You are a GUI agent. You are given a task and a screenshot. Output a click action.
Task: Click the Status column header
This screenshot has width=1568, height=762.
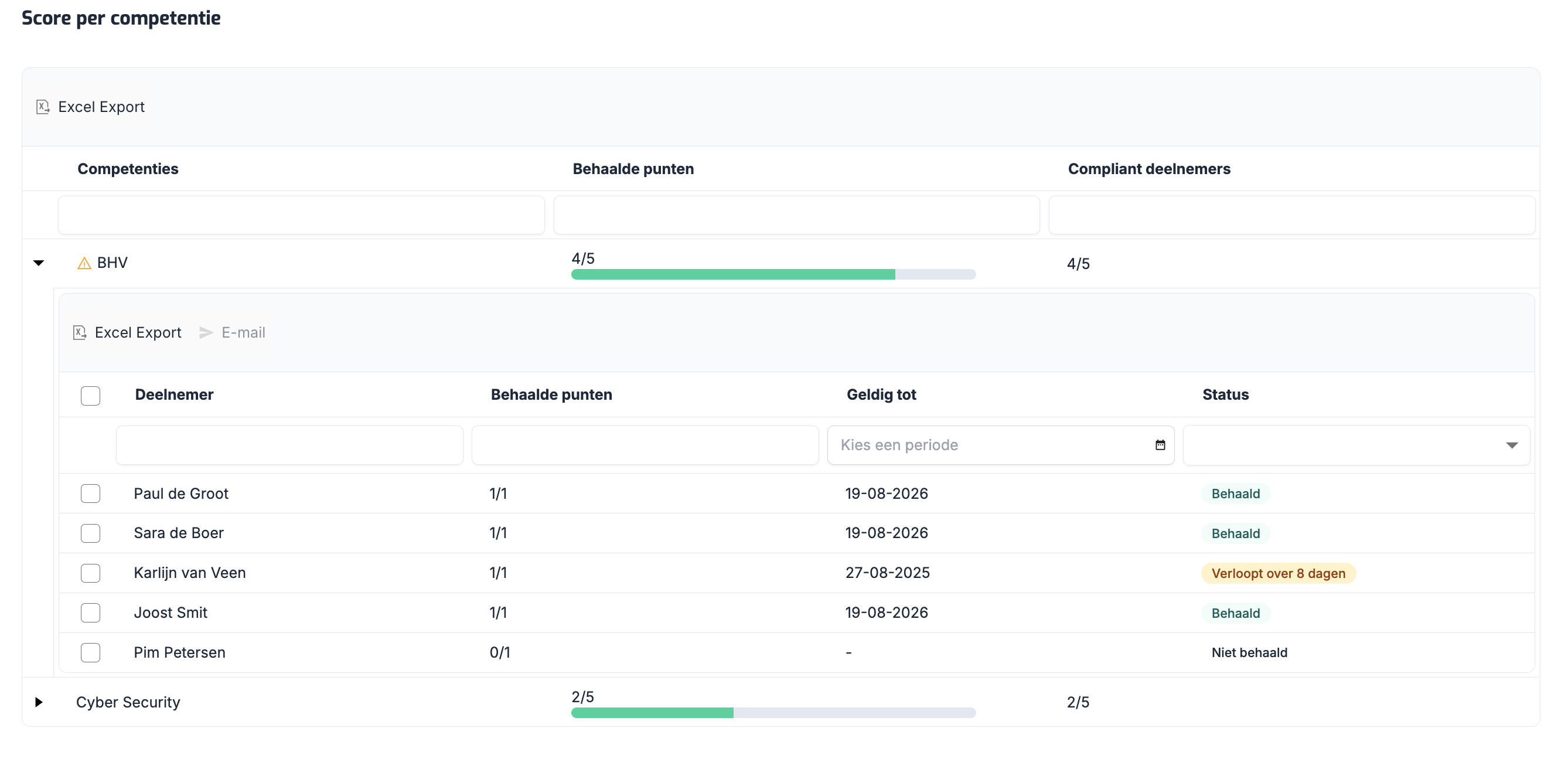coord(1225,394)
